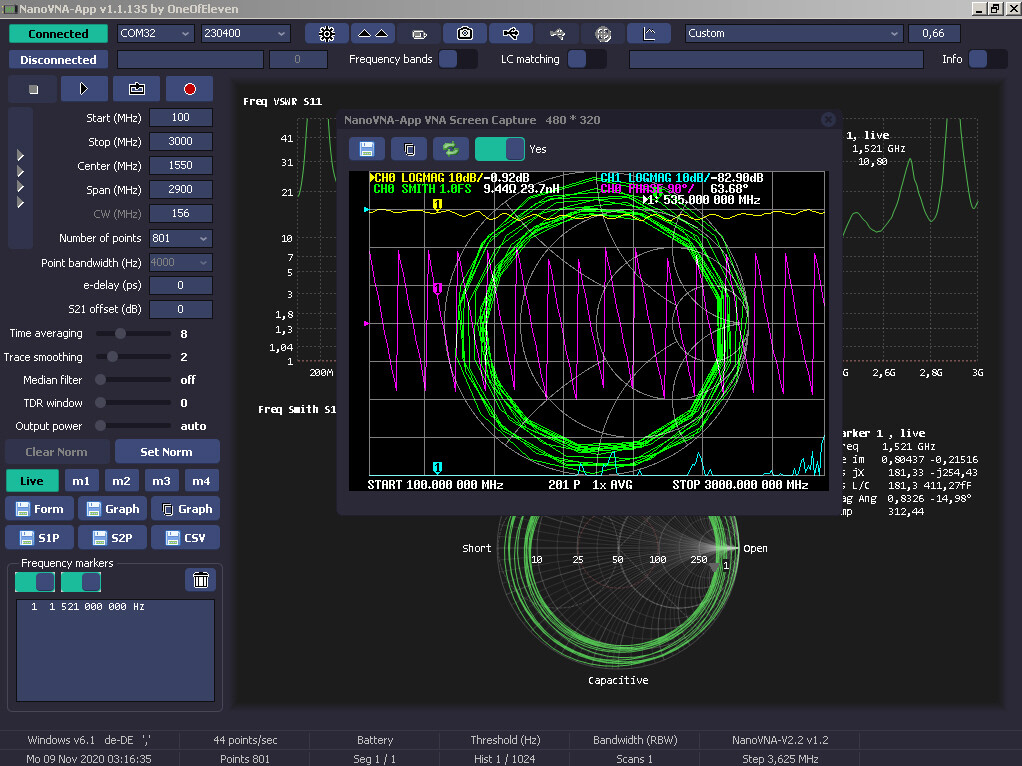Stop the sweep with the square button
The width and height of the screenshot is (1022, 766).
(33, 89)
